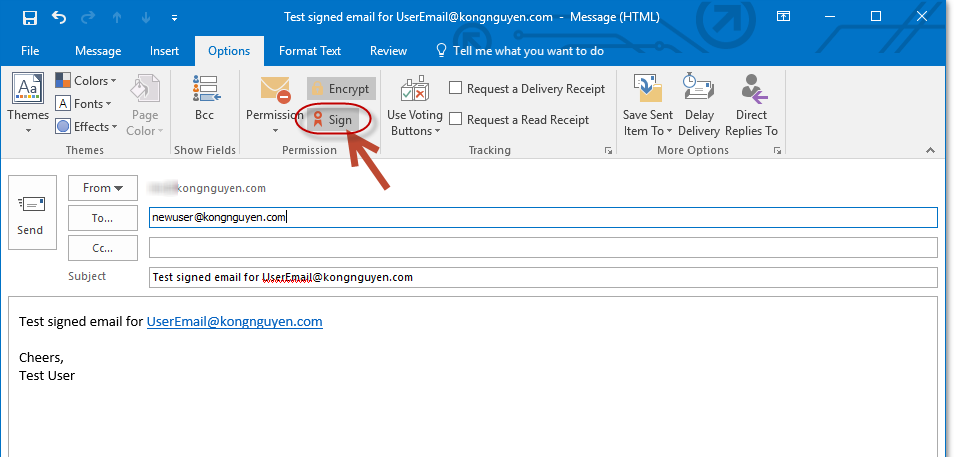Viewport: 954px width, 457px height.
Task: Open the More Options dialog launcher
Action: click(777, 150)
